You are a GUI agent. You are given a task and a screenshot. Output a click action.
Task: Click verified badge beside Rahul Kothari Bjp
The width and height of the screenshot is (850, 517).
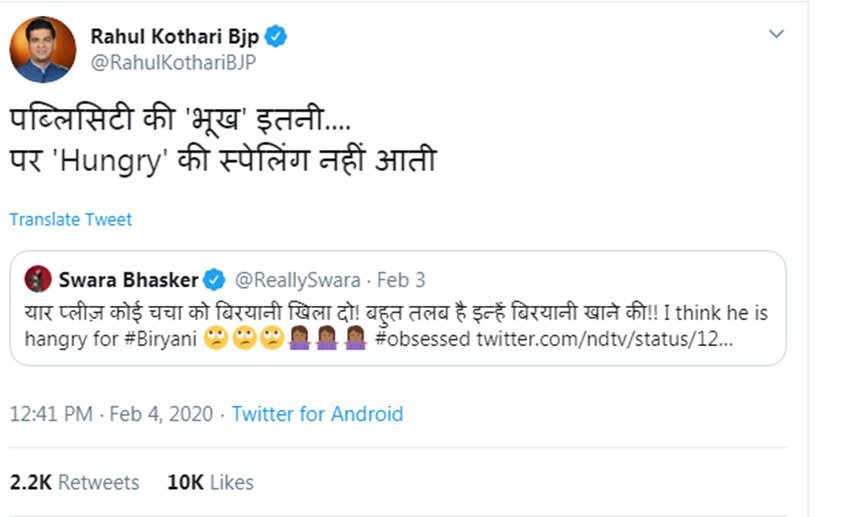(276, 37)
